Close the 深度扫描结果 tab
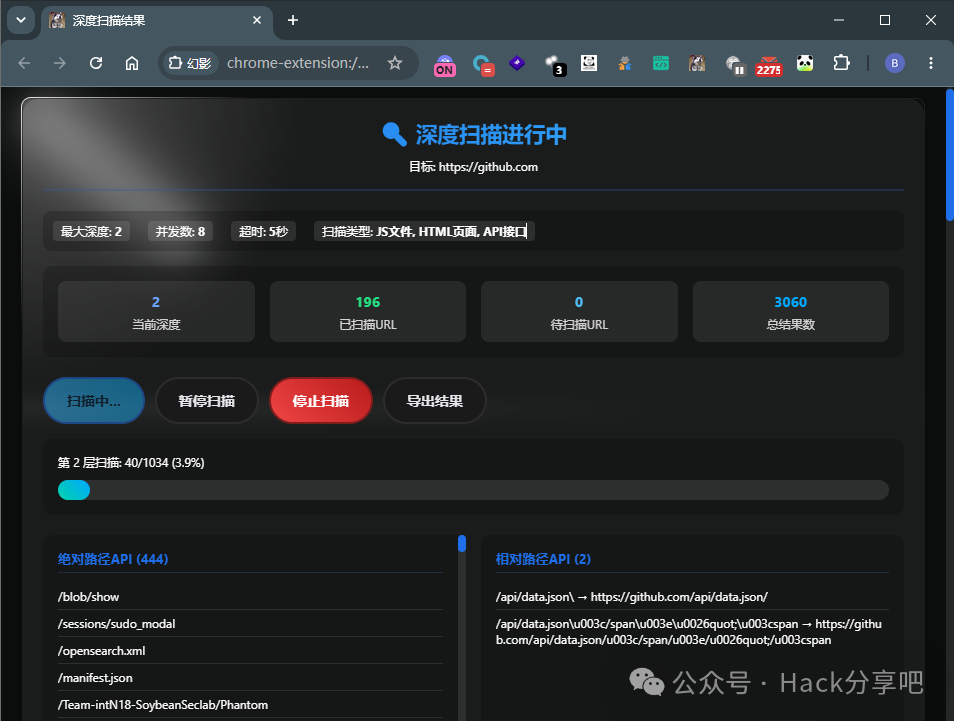 click(257, 20)
